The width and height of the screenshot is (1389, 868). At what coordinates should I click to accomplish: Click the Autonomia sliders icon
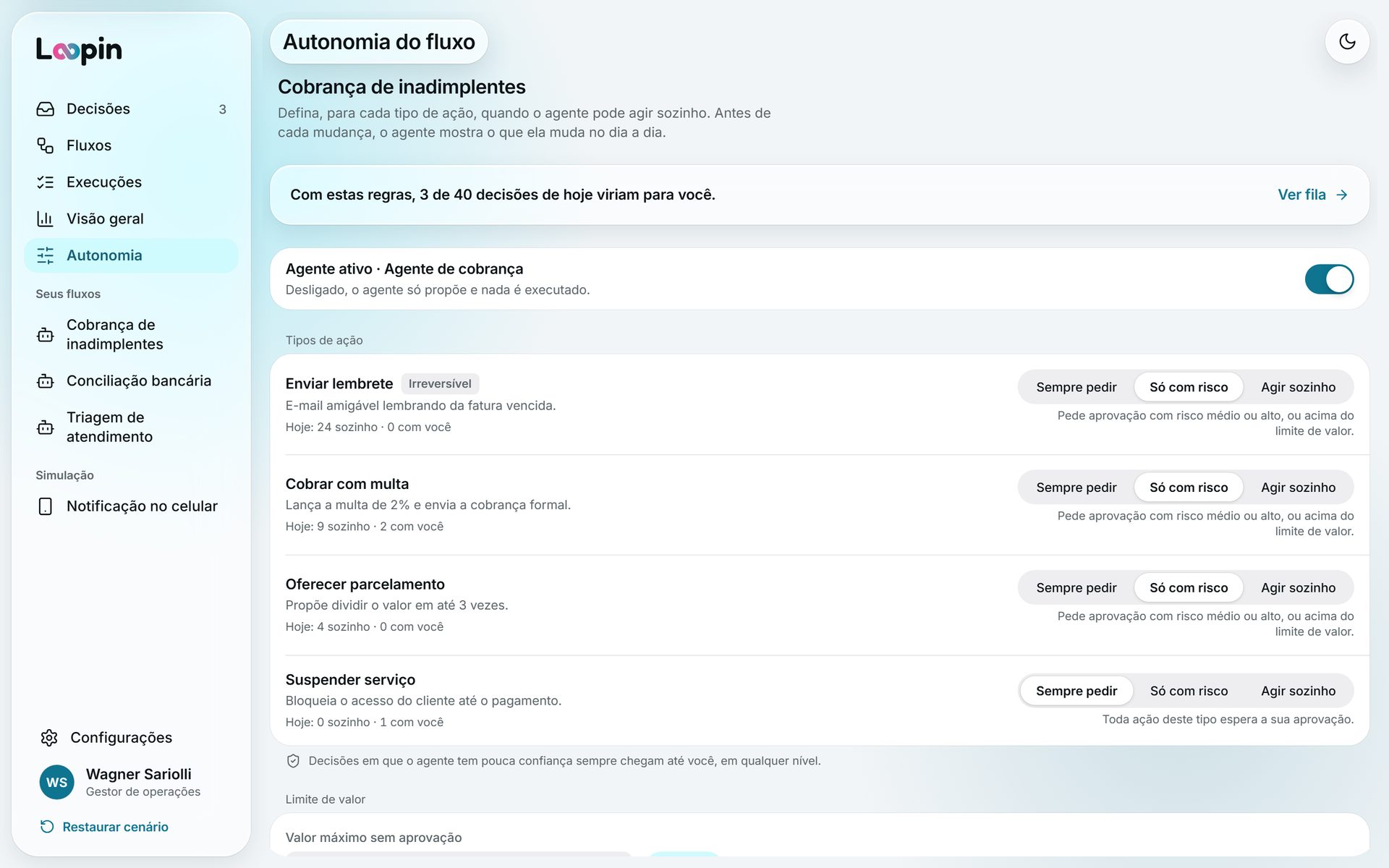point(46,255)
